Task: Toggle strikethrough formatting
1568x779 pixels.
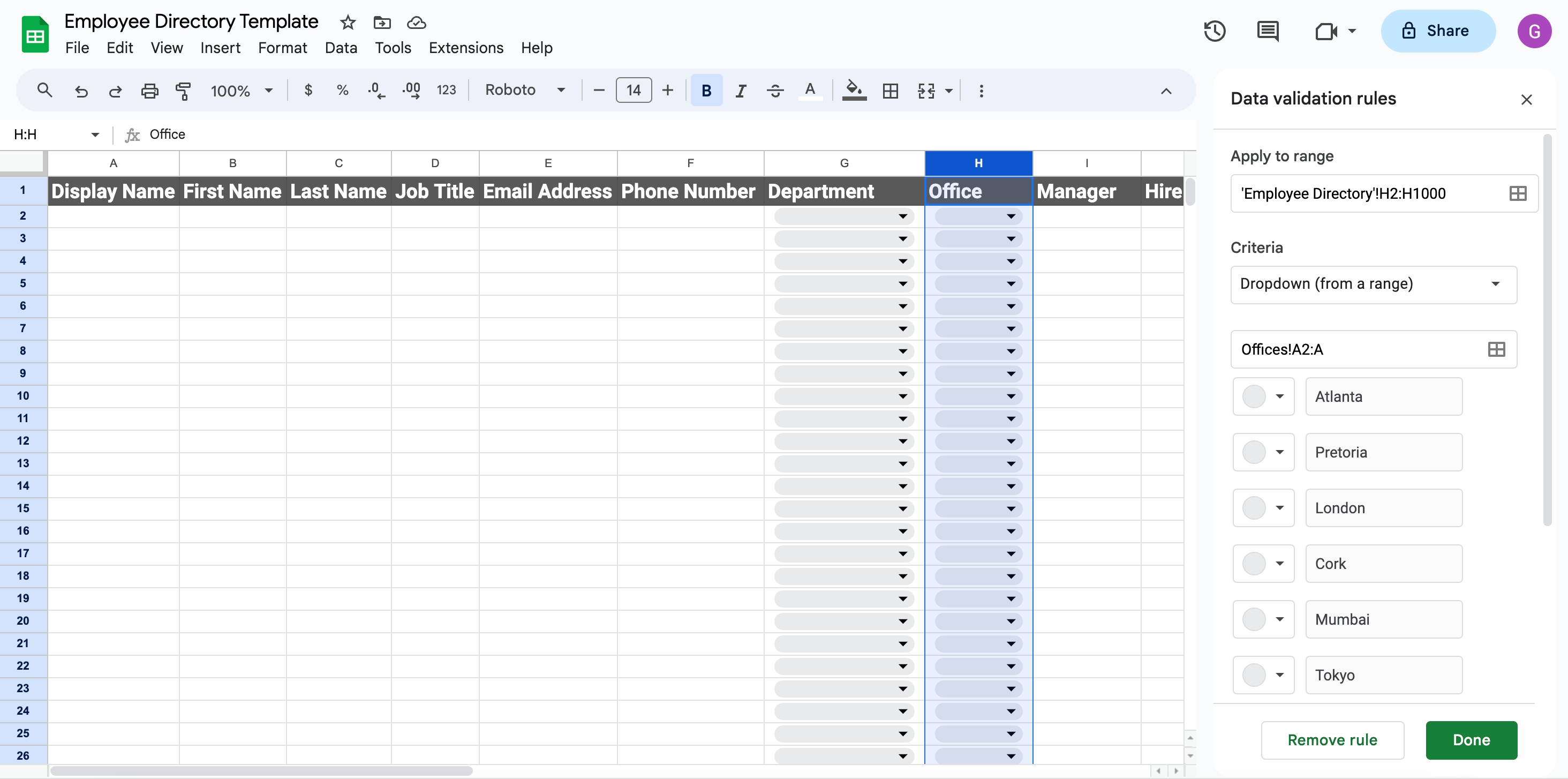Action: click(x=775, y=90)
